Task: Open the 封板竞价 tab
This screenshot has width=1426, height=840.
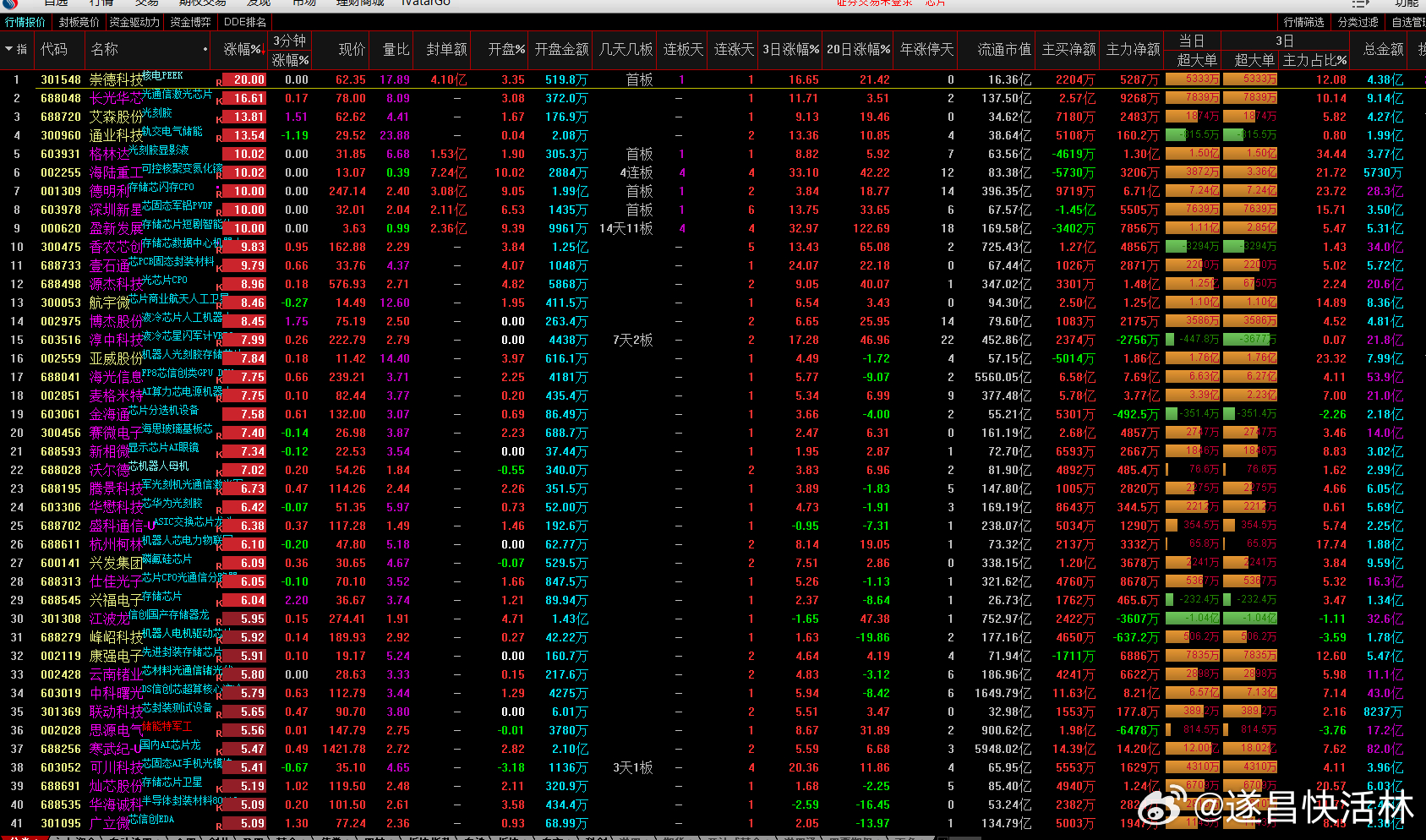Action: [79, 22]
